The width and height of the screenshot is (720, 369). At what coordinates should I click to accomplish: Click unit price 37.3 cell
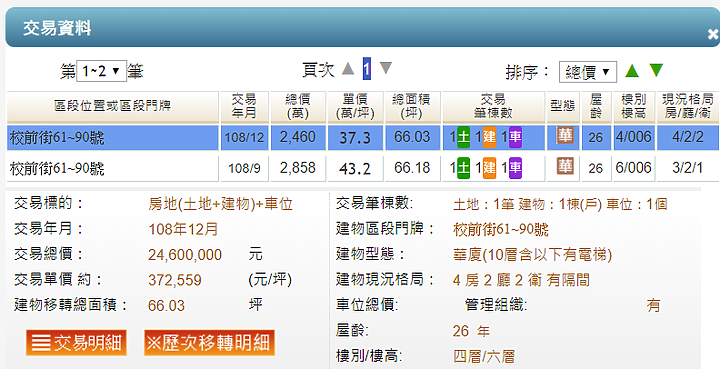click(x=355, y=138)
